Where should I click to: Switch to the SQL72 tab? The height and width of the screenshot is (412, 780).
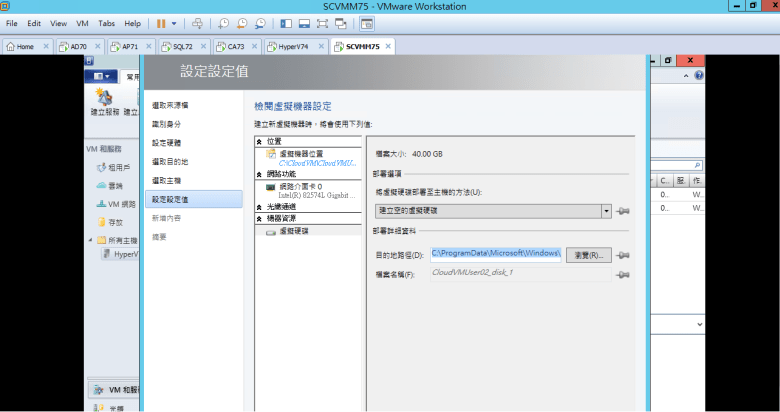point(181,47)
